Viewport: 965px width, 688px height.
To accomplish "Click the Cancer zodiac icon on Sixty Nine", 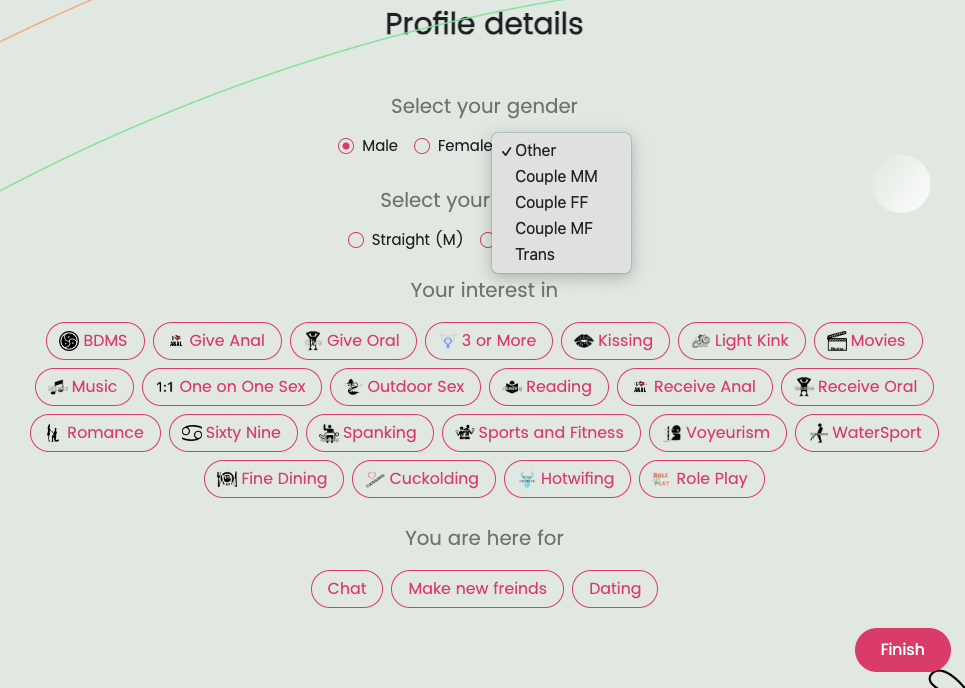I will point(192,433).
